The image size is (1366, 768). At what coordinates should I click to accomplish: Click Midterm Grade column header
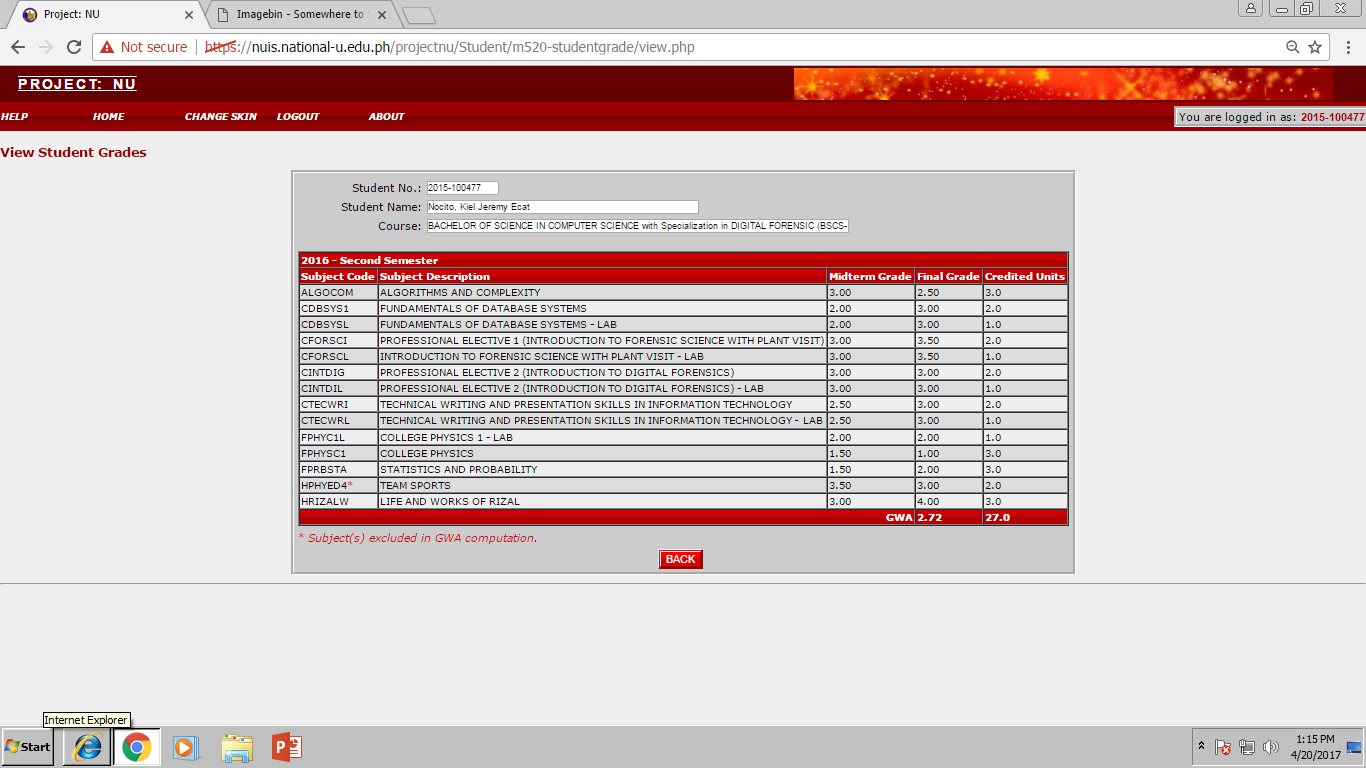870,276
